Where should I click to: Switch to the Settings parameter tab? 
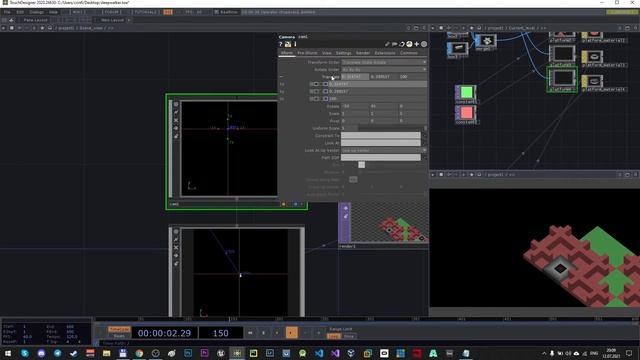(343, 53)
